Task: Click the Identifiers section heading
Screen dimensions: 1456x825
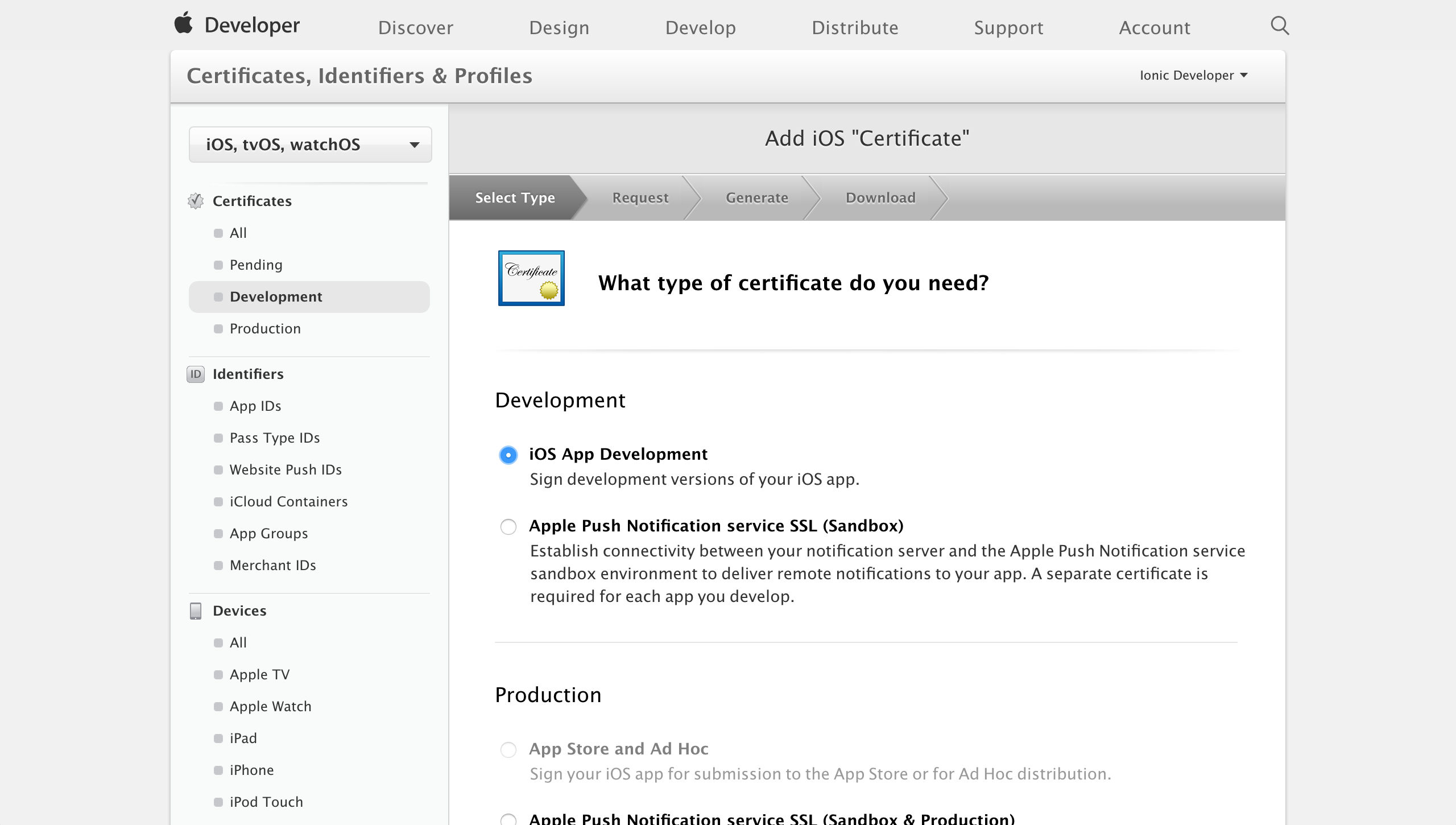Action: coord(248,374)
